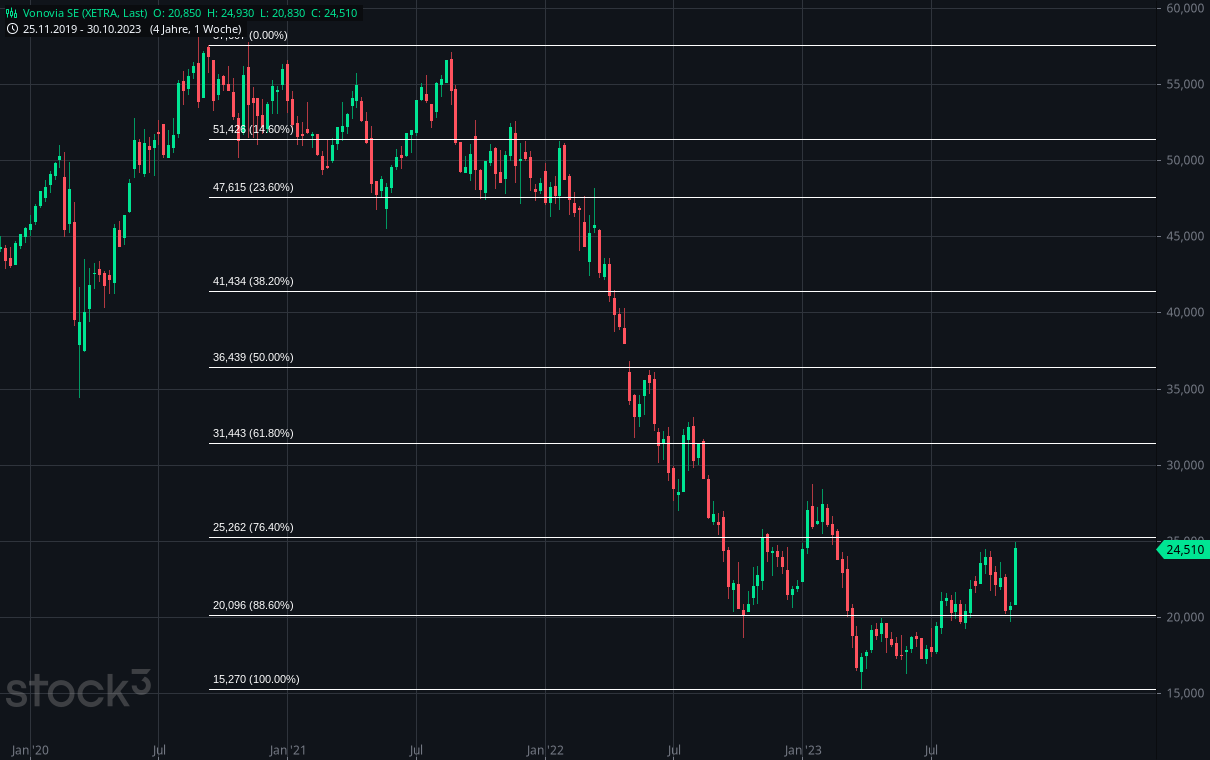
Task: Click the 60,000 price axis label
Action: click(1185, 9)
